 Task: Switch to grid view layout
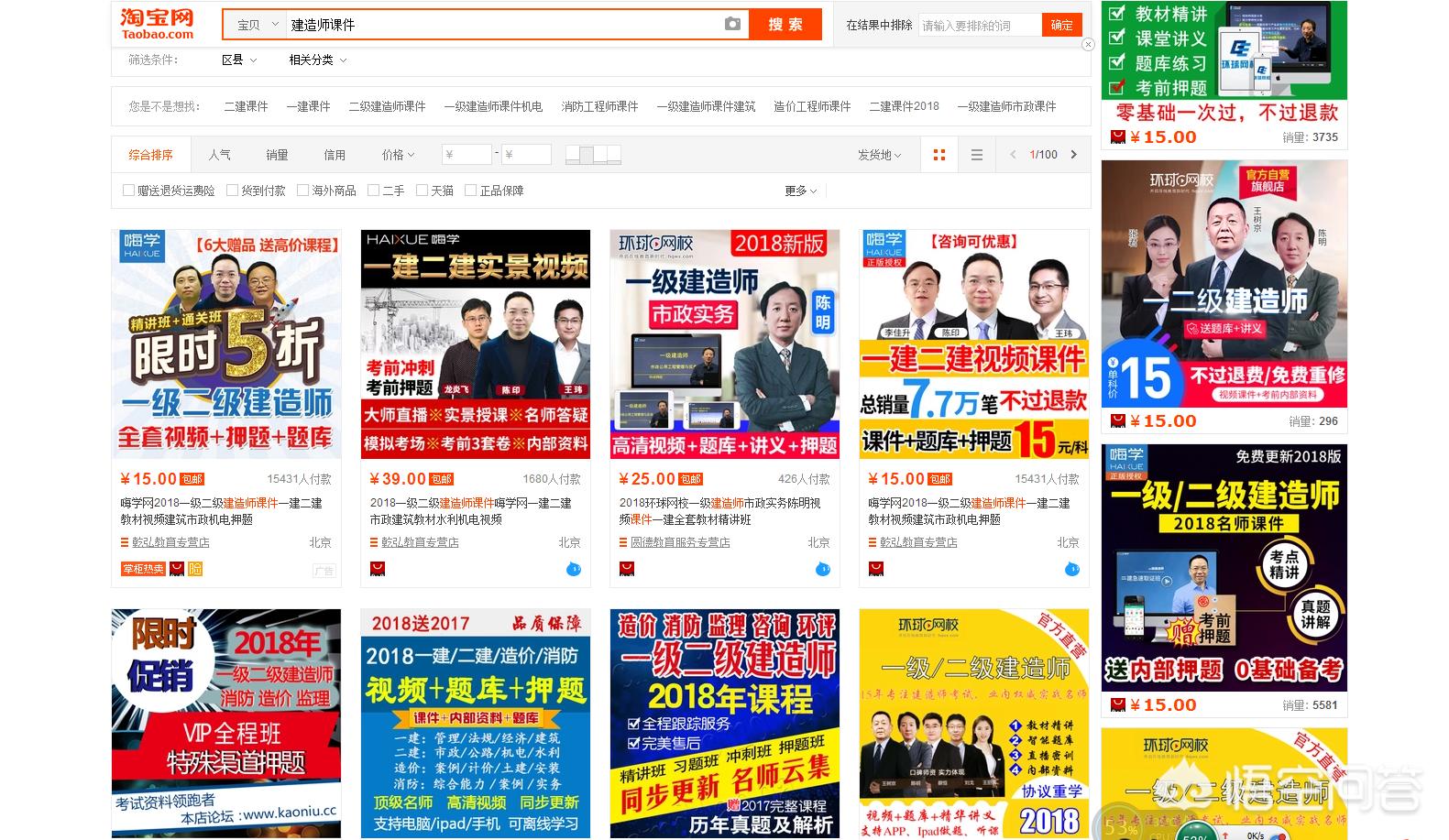tap(939, 155)
